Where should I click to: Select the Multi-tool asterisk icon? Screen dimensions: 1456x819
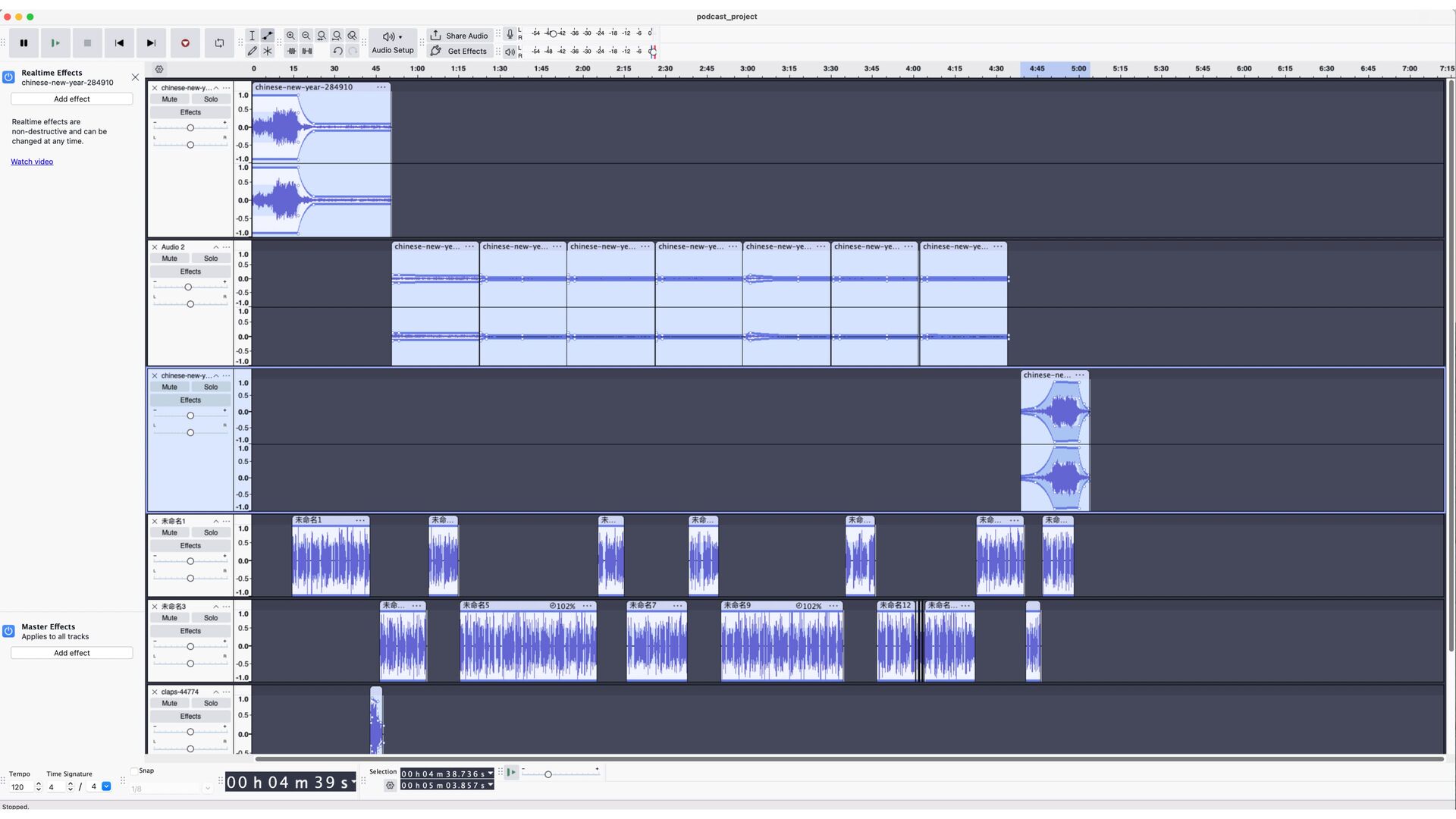point(268,51)
